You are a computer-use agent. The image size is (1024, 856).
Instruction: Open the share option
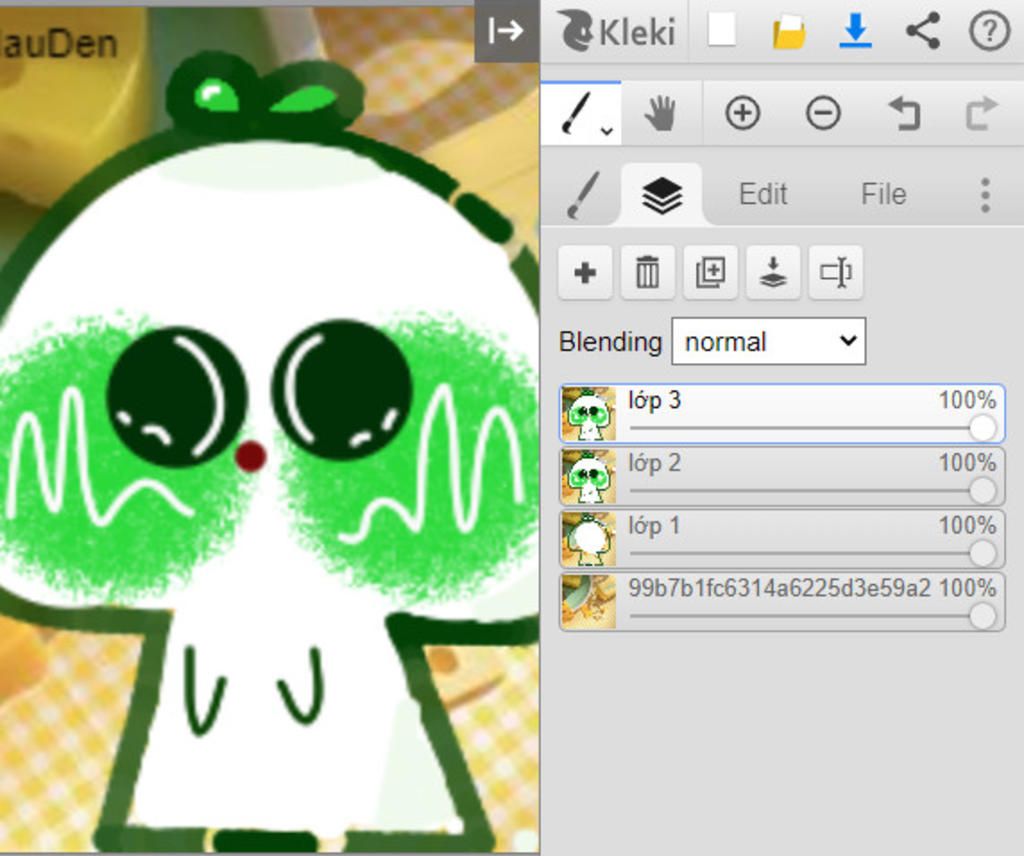point(923,31)
